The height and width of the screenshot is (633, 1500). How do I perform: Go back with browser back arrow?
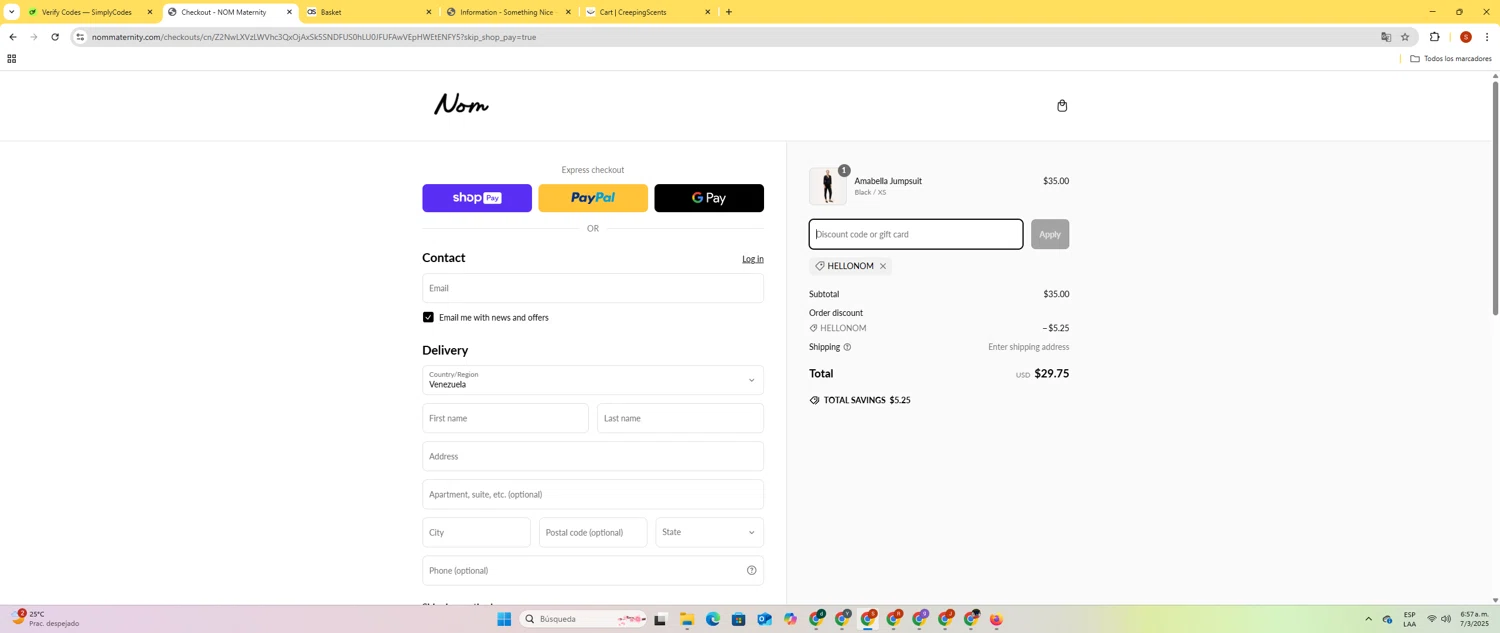click(12, 37)
